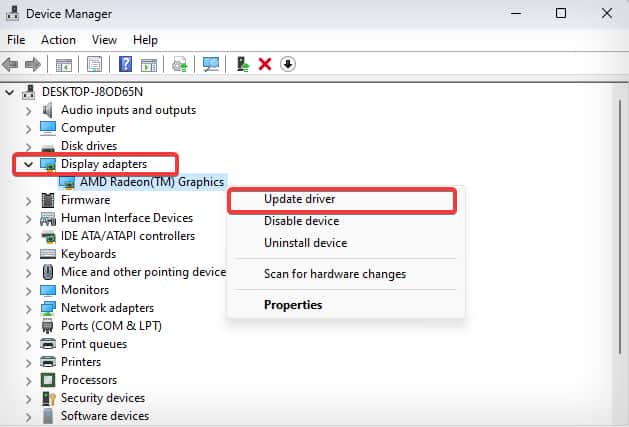Viewport: 629px width, 427px height.
Task: Expand the Keyboards category chevron
Action: click(x=28, y=255)
